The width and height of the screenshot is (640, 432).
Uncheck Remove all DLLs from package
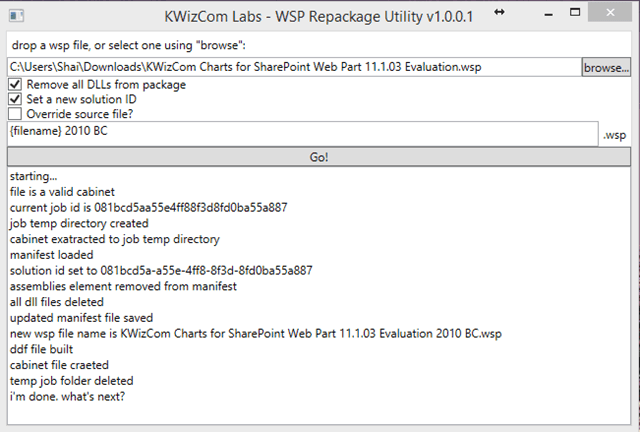coord(15,85)
